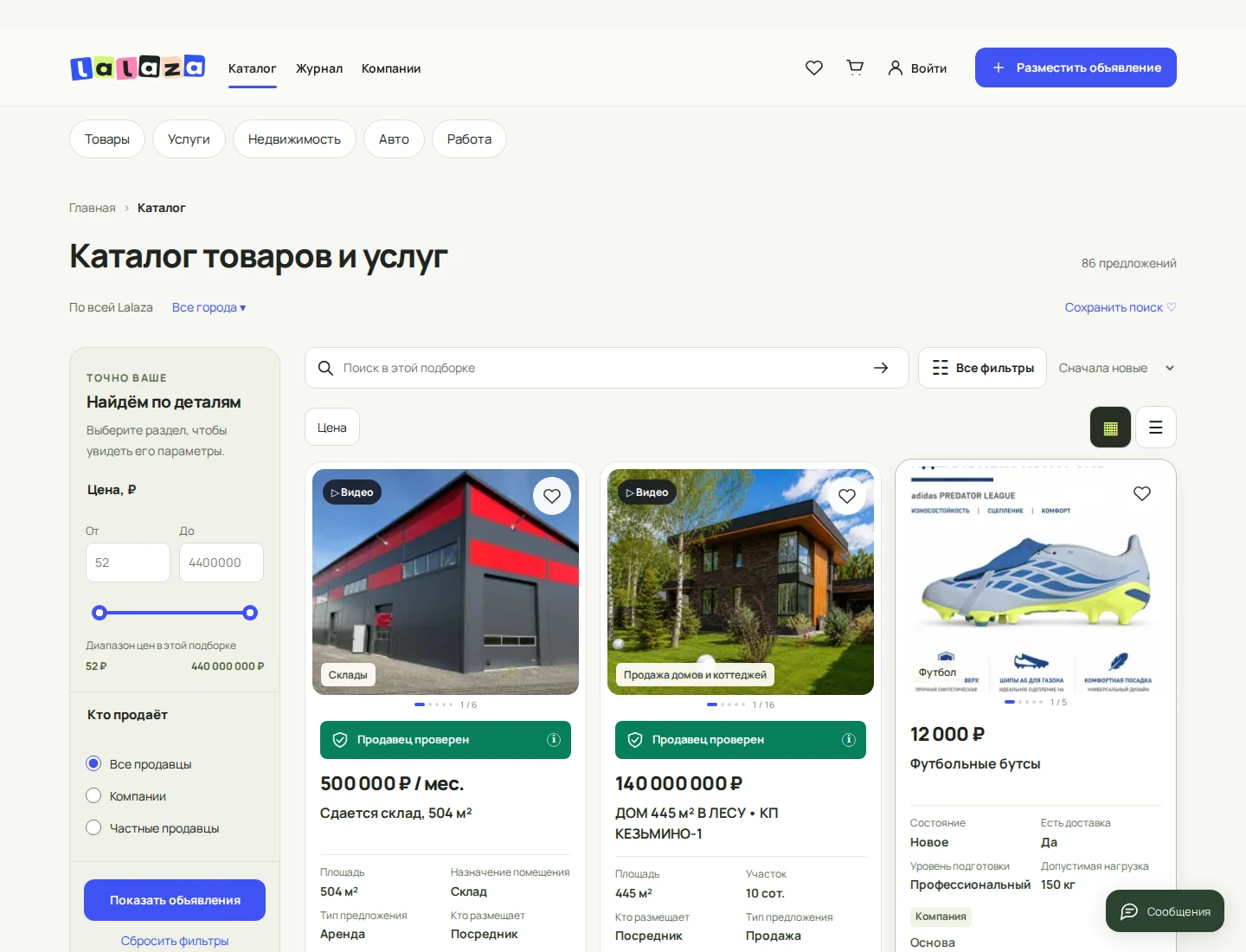Switch to list view layout
The image size is (1246, 952).
(x=1155, y=427)
